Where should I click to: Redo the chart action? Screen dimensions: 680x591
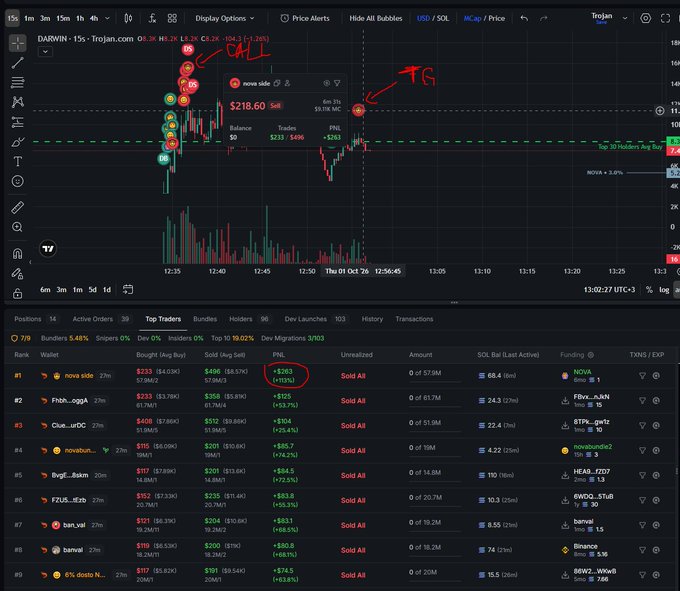tap(543, 18)
